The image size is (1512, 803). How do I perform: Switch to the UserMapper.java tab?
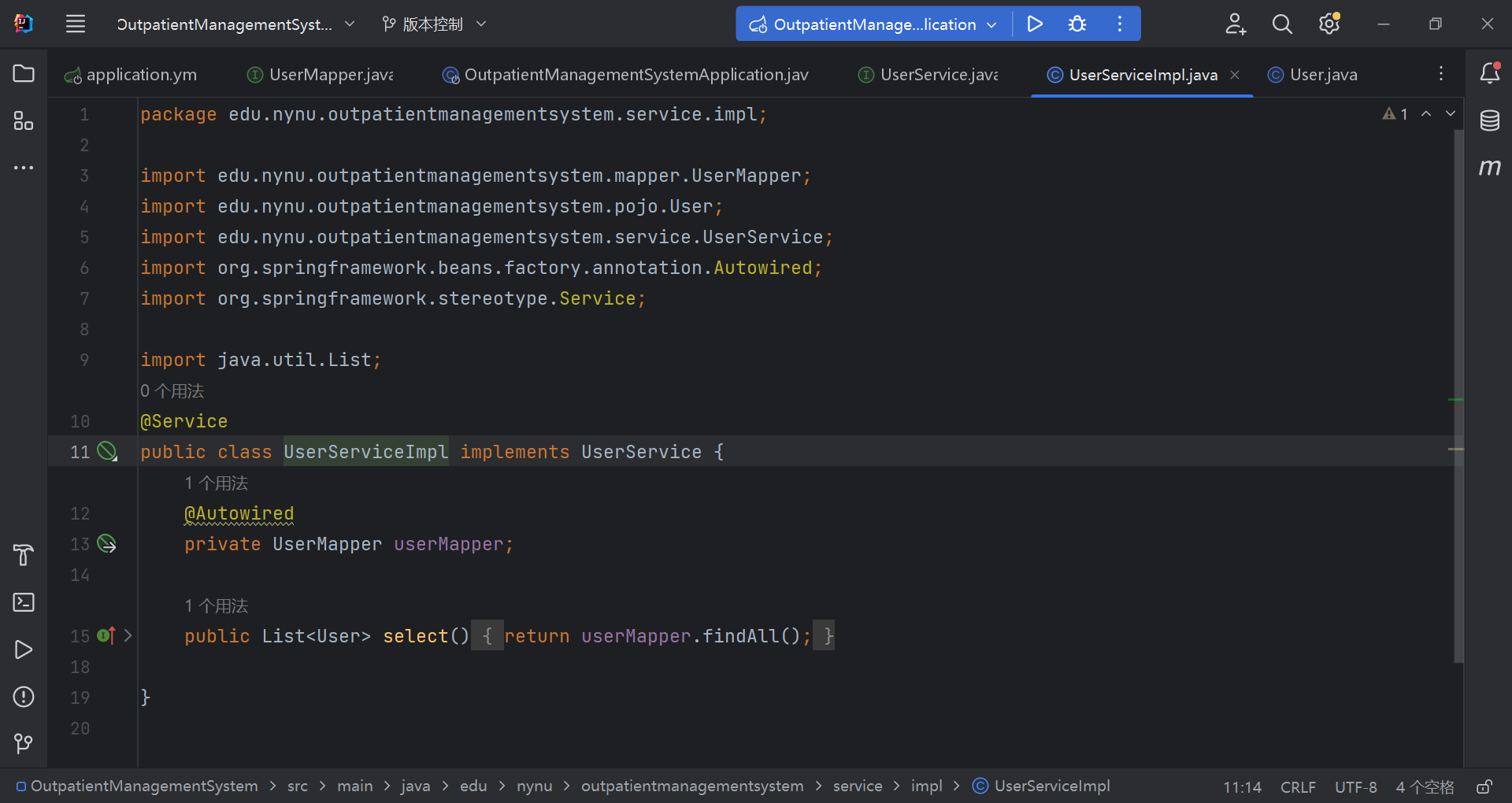pyautogui.click(x=321, y=75)
